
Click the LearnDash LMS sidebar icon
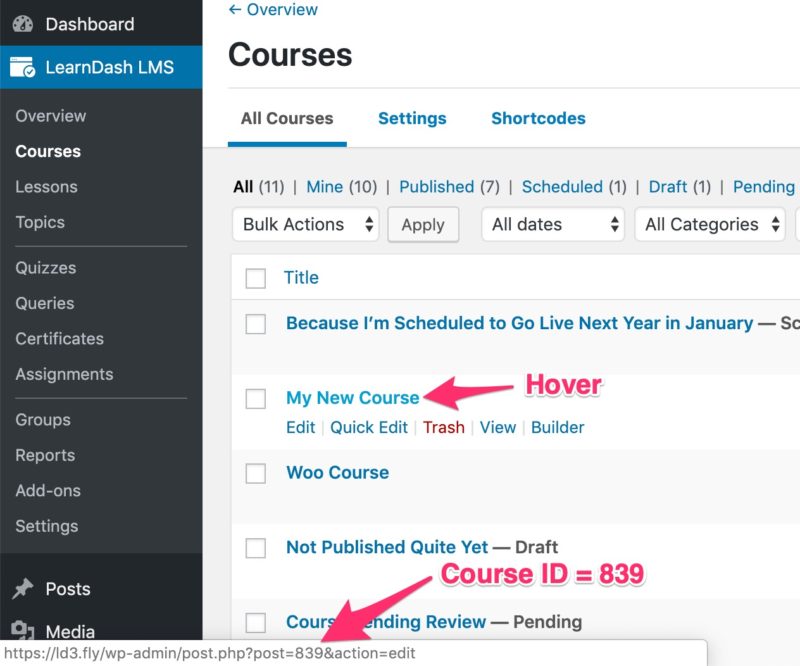click(x=22, y=68)
